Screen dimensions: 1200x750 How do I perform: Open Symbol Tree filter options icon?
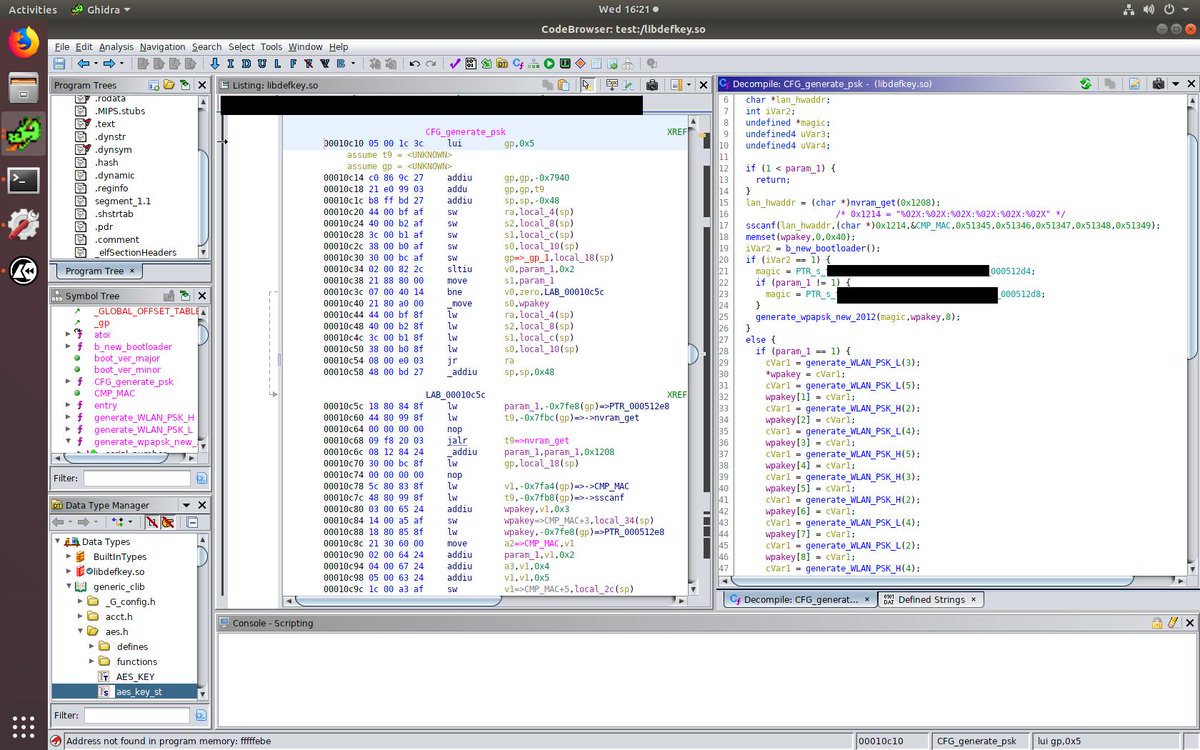coord(202,479)
